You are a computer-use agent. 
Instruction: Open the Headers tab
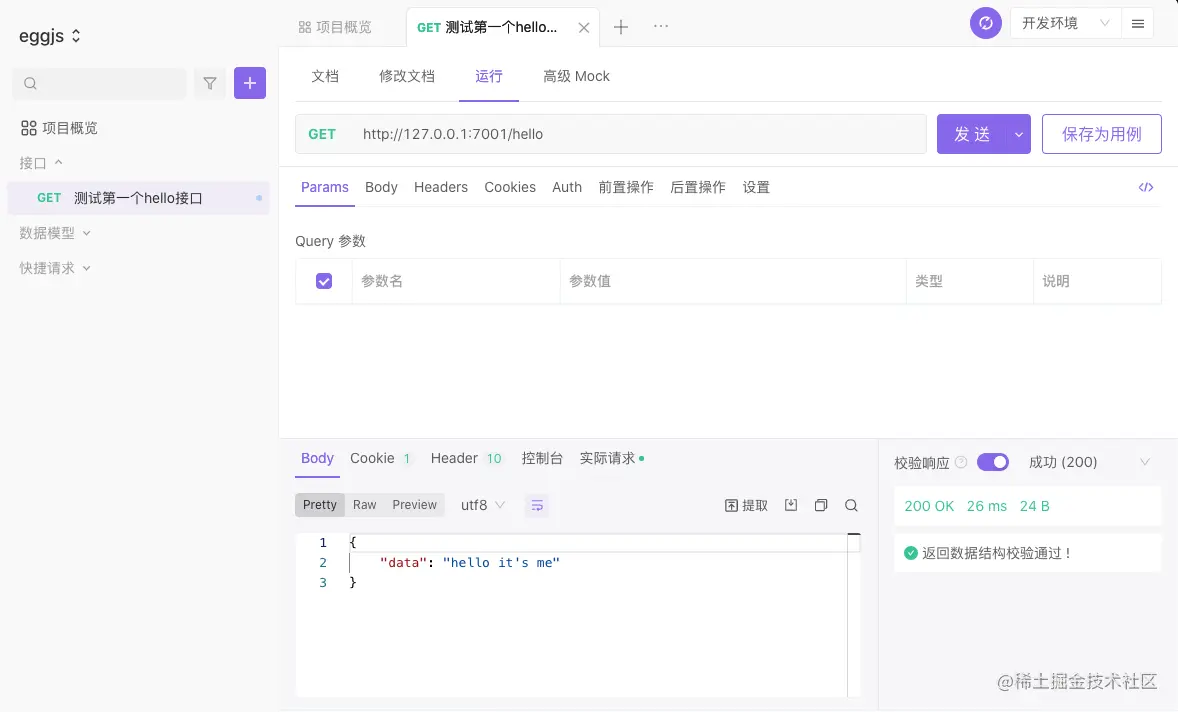pos(440,187)
